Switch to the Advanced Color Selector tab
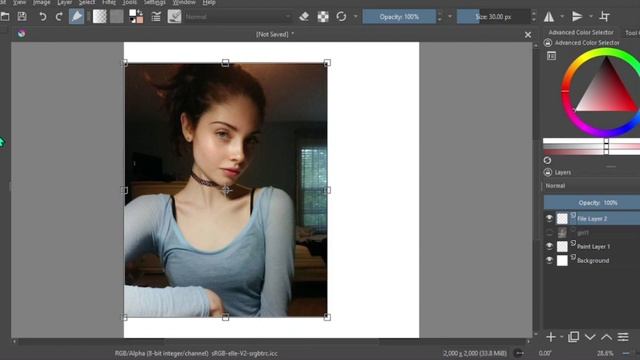This screenshot has height=360, width=640. point(581,32)
